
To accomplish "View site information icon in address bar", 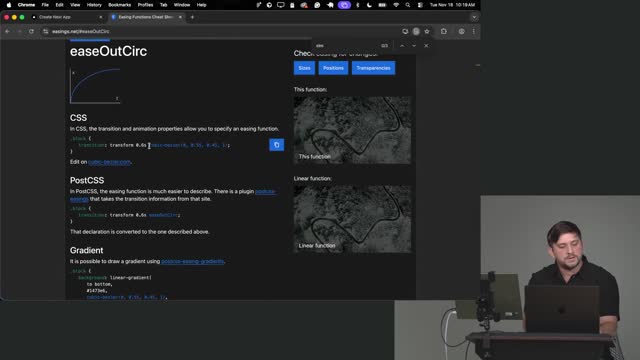I will click(x=45, y=31).
